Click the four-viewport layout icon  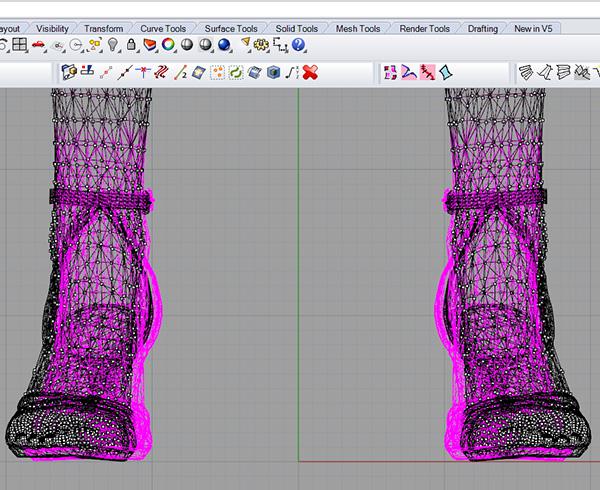[19, 46]
